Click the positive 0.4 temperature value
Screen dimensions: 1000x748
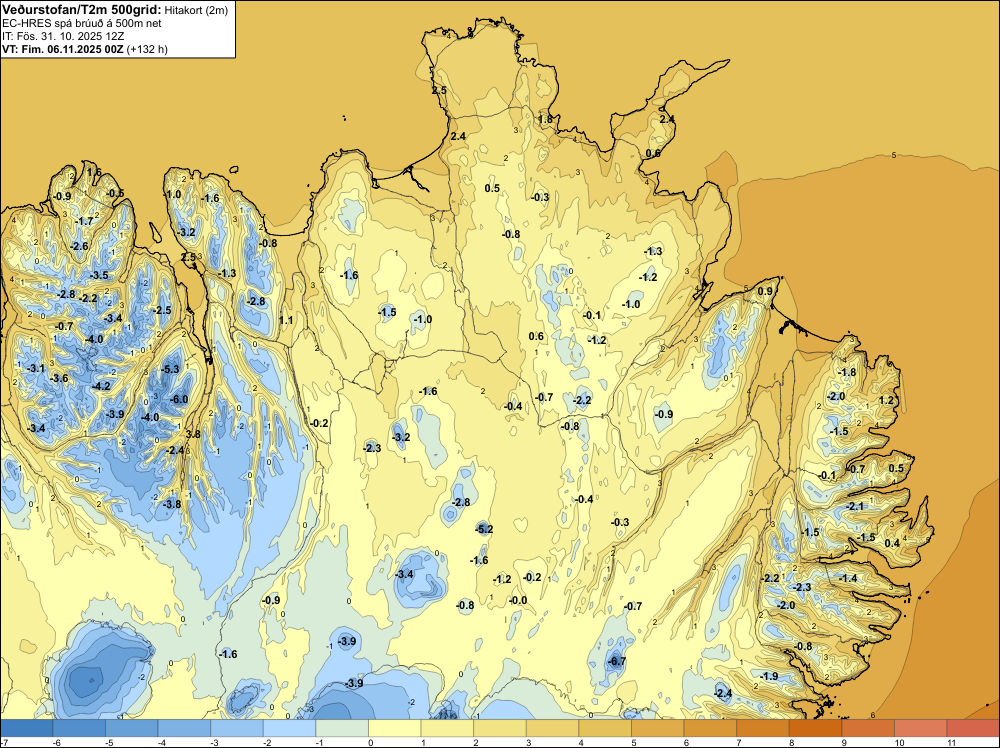click(892, 543)
